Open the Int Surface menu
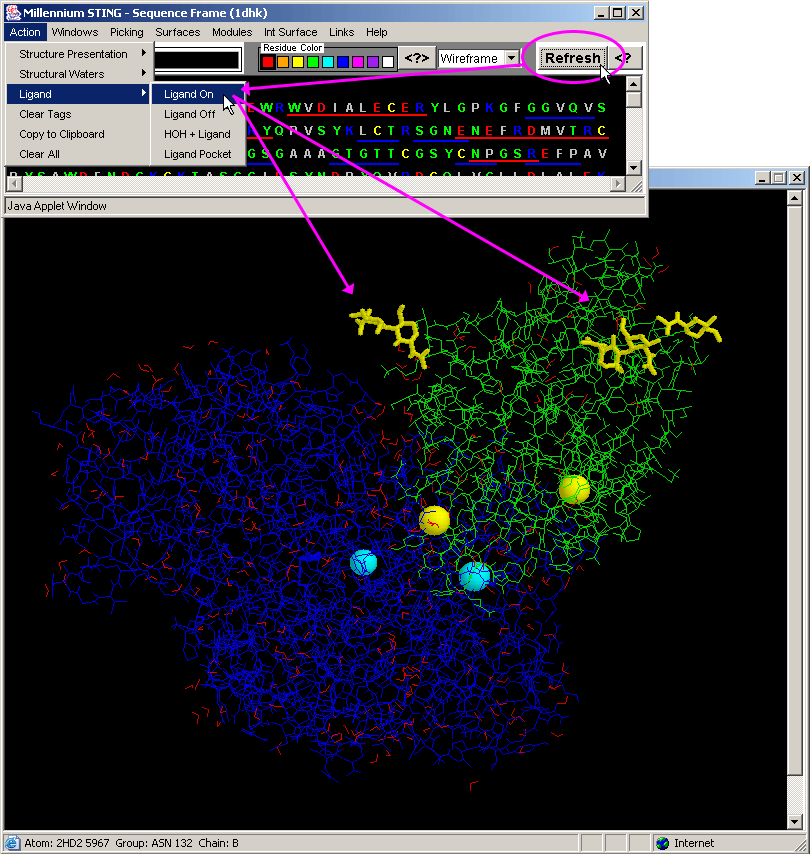 coord(290,32)
